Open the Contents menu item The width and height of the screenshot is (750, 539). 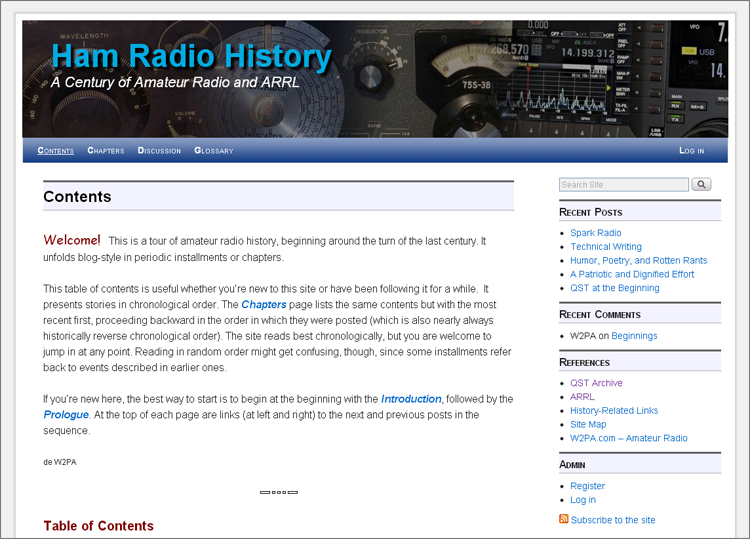coord(56,151)
